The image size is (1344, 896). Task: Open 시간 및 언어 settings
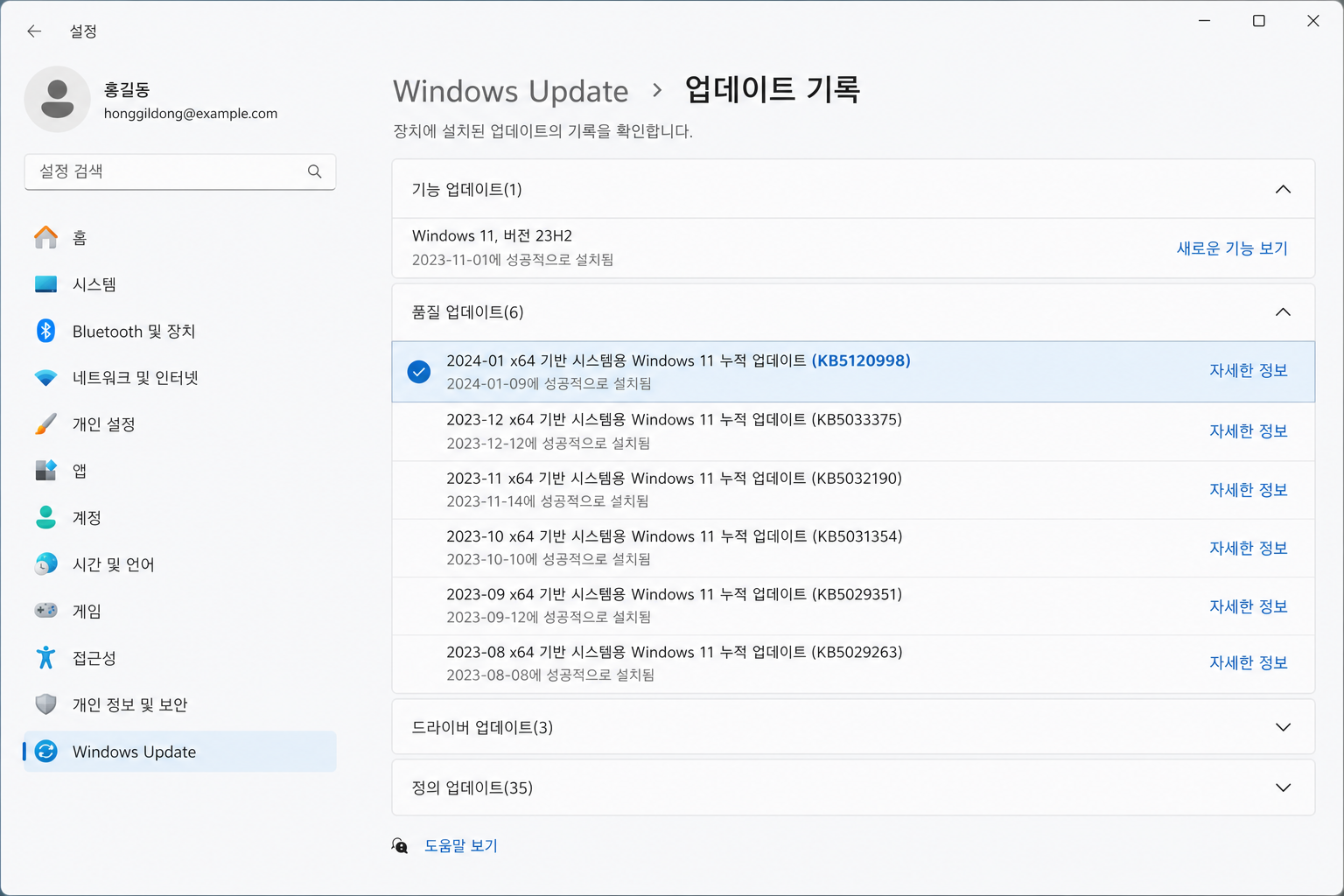tap(180, 564)
